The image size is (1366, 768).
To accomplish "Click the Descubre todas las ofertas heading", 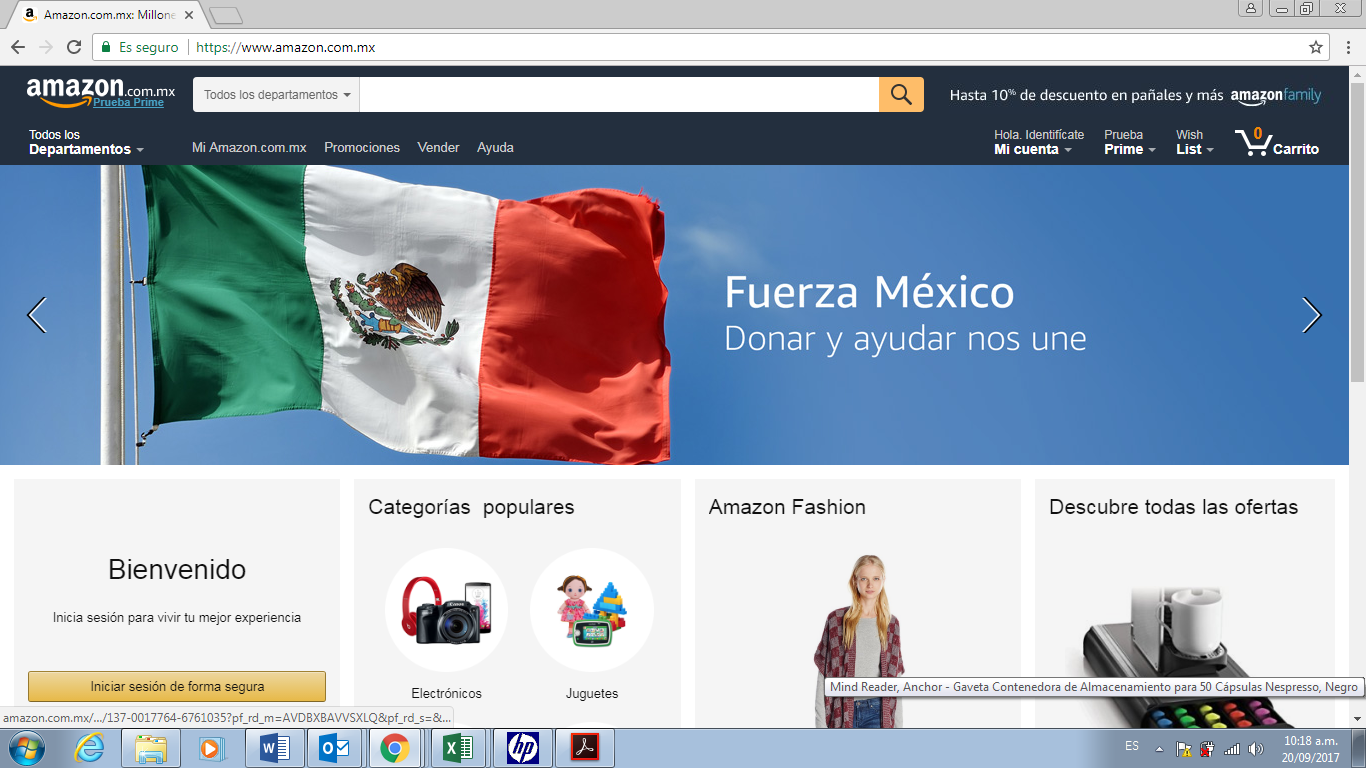I will click(1173, 507).
